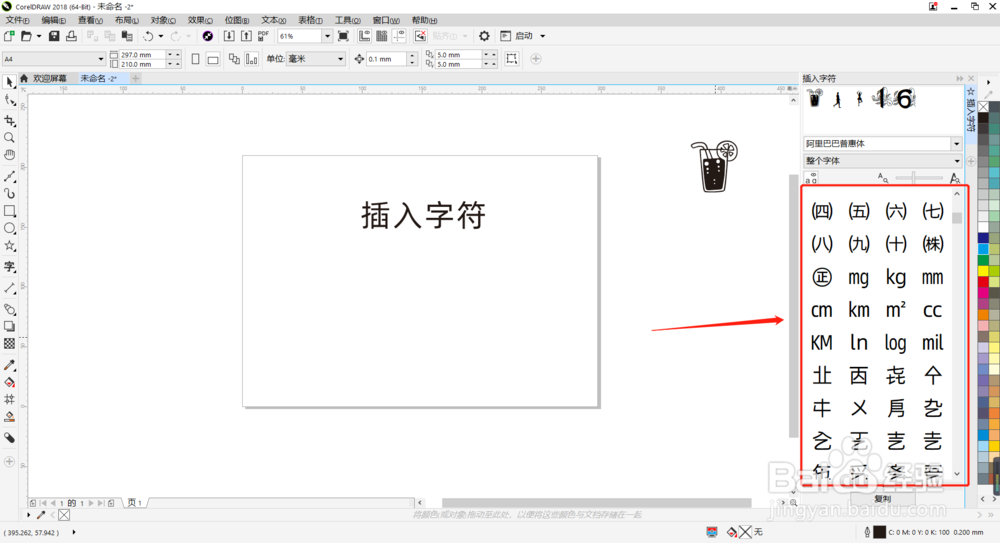Click the Import icon

(x=228, y=36)
